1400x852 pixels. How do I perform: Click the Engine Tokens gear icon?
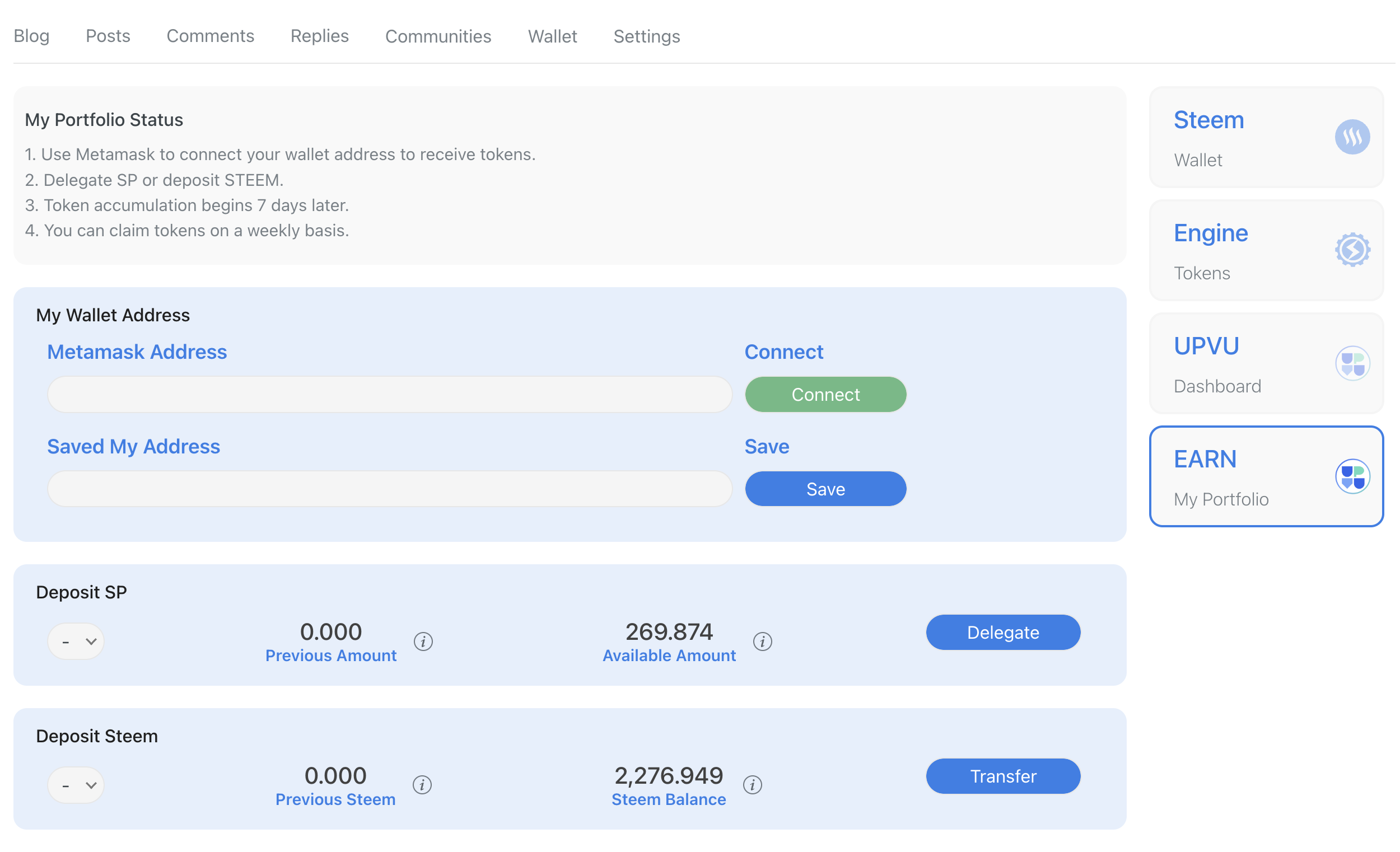pos(1352,250)
